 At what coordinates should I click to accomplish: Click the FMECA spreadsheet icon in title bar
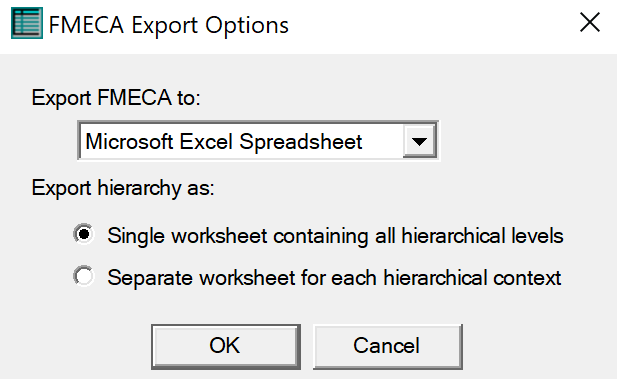27,23
